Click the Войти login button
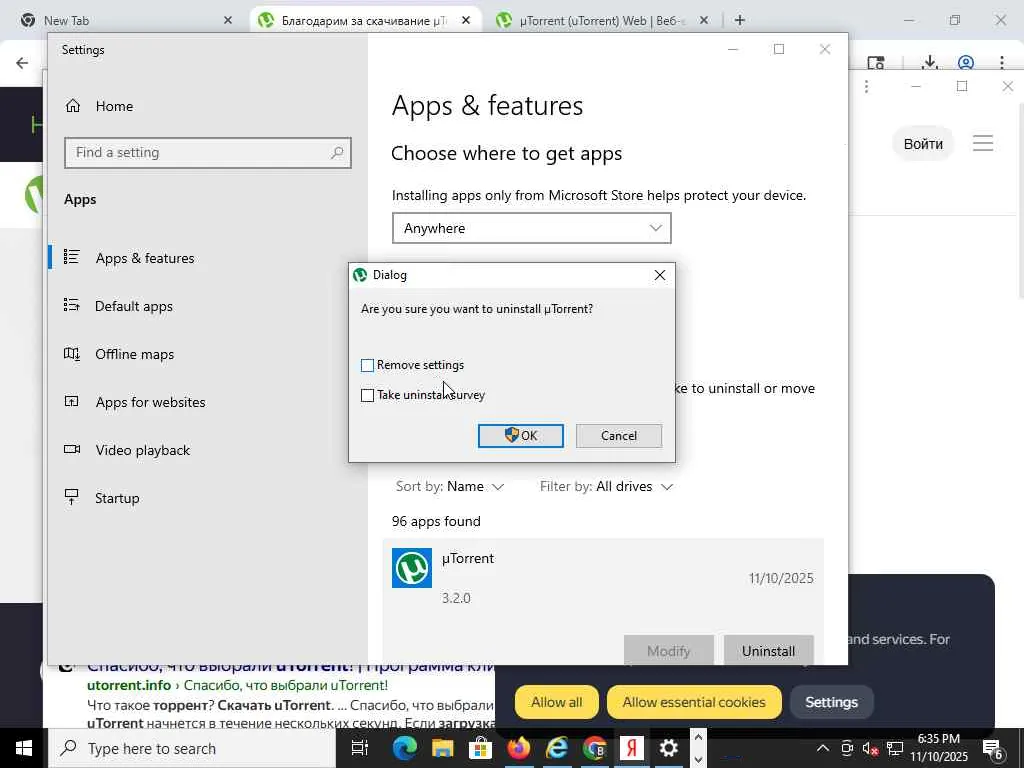This screenshot has height=768, width=1024. pos(923,144)
